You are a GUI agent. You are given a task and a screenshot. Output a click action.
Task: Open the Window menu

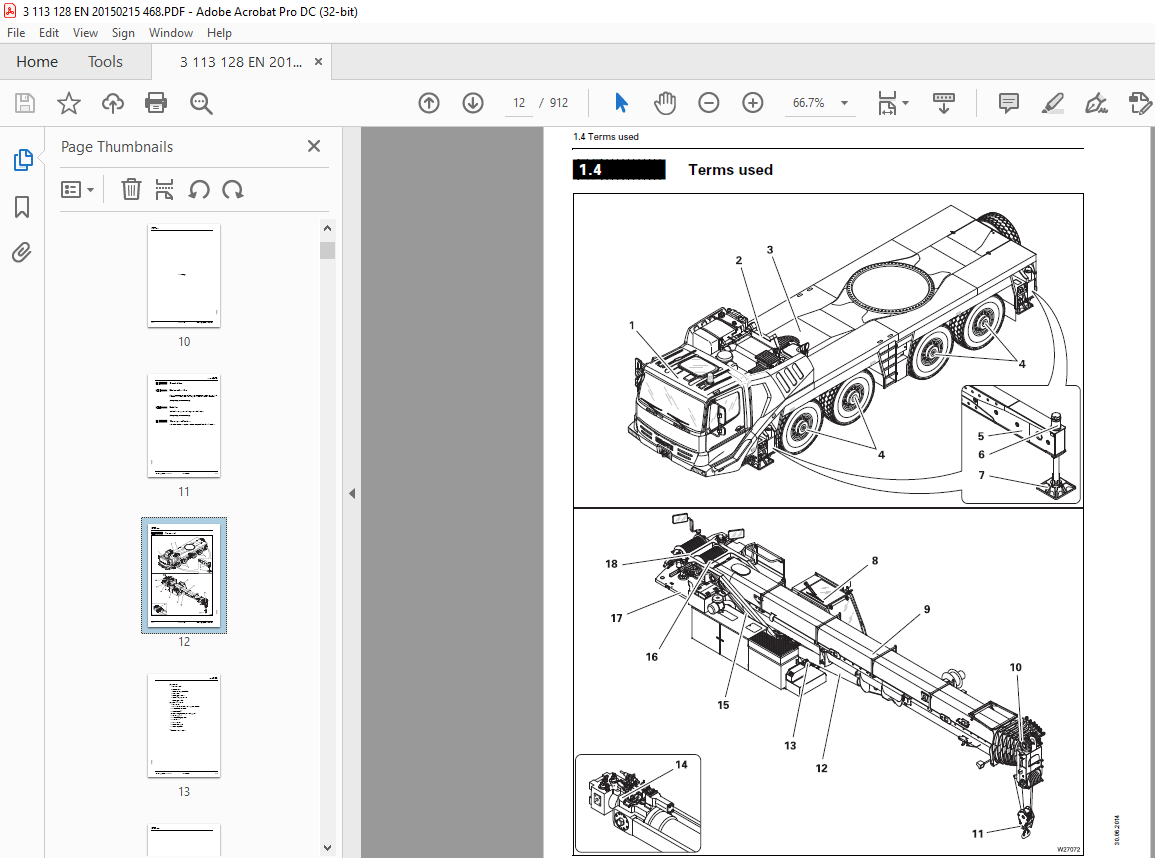click(x=170, y=32)
